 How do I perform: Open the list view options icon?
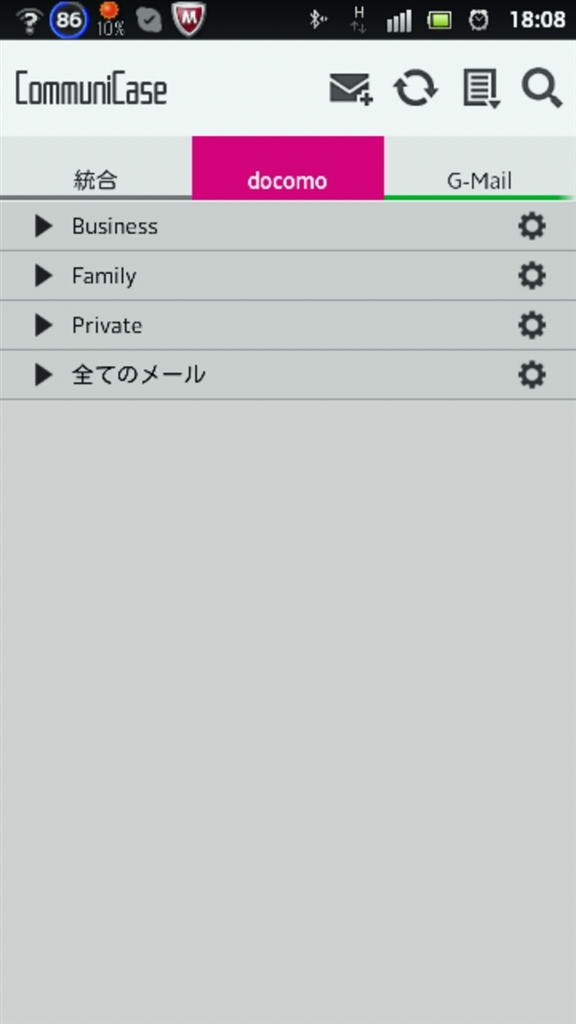coord(482,88)
